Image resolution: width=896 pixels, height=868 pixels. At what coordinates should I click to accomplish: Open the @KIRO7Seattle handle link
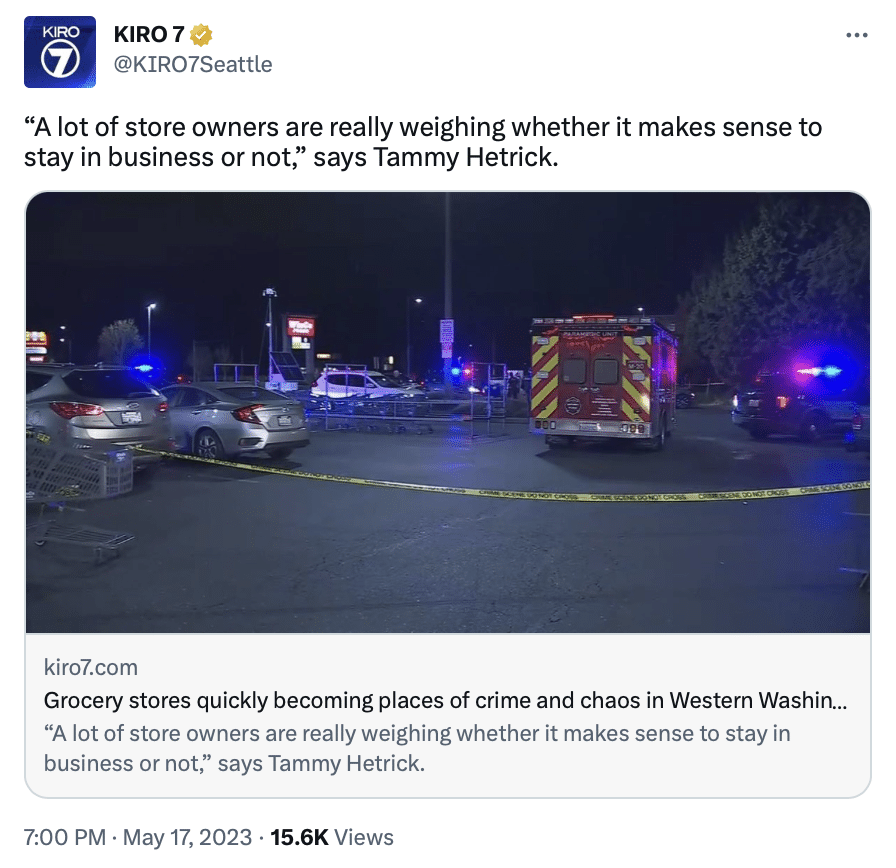[193, 65]
